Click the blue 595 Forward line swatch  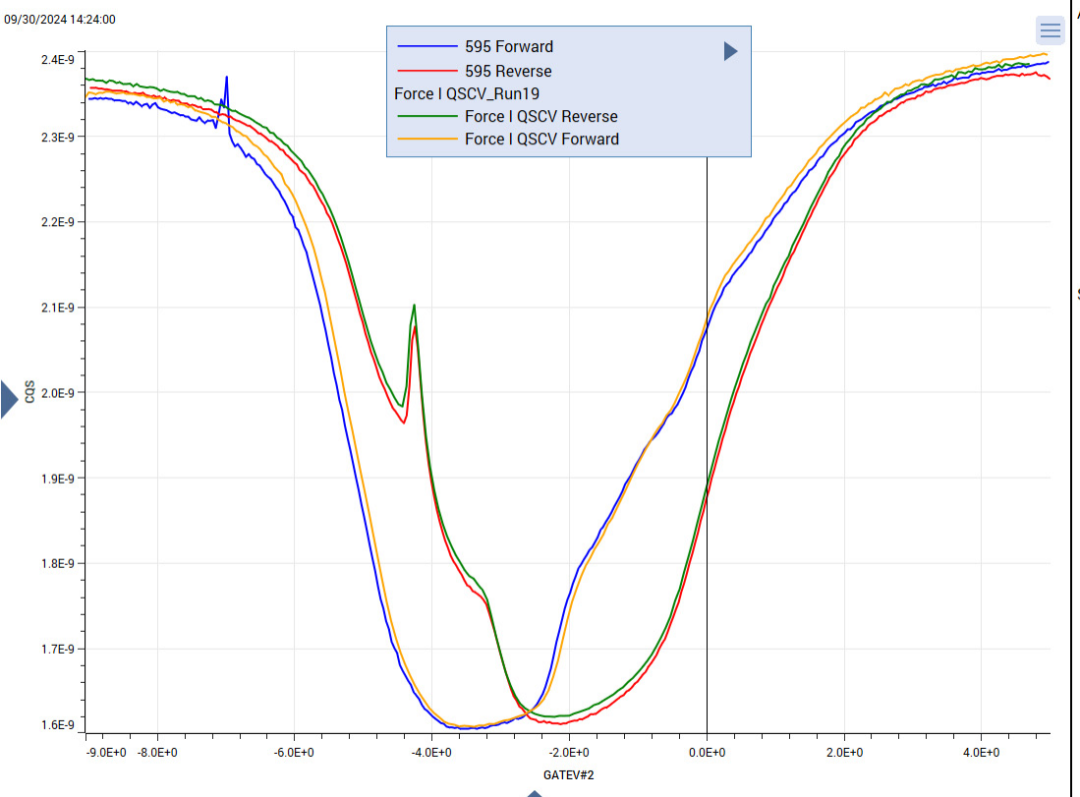(427, 47)
